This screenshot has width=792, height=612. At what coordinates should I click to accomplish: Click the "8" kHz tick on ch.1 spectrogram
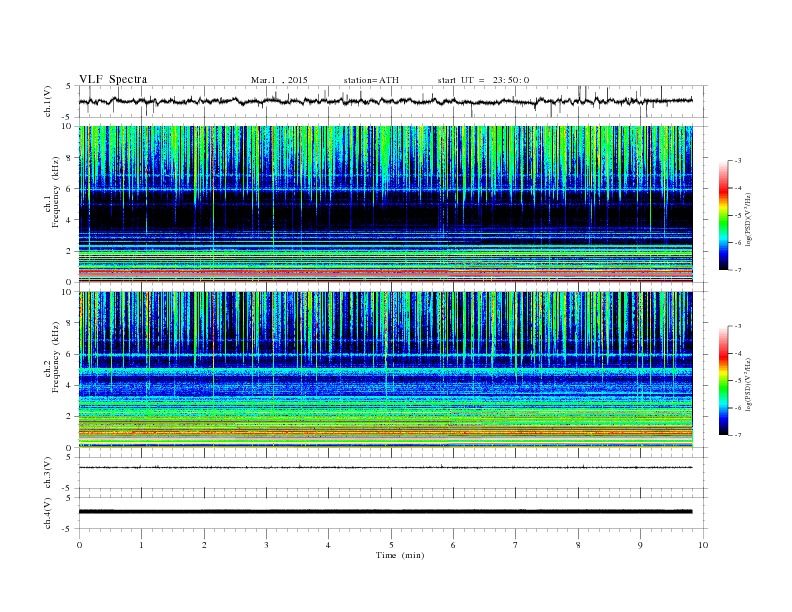click(70, 158)
